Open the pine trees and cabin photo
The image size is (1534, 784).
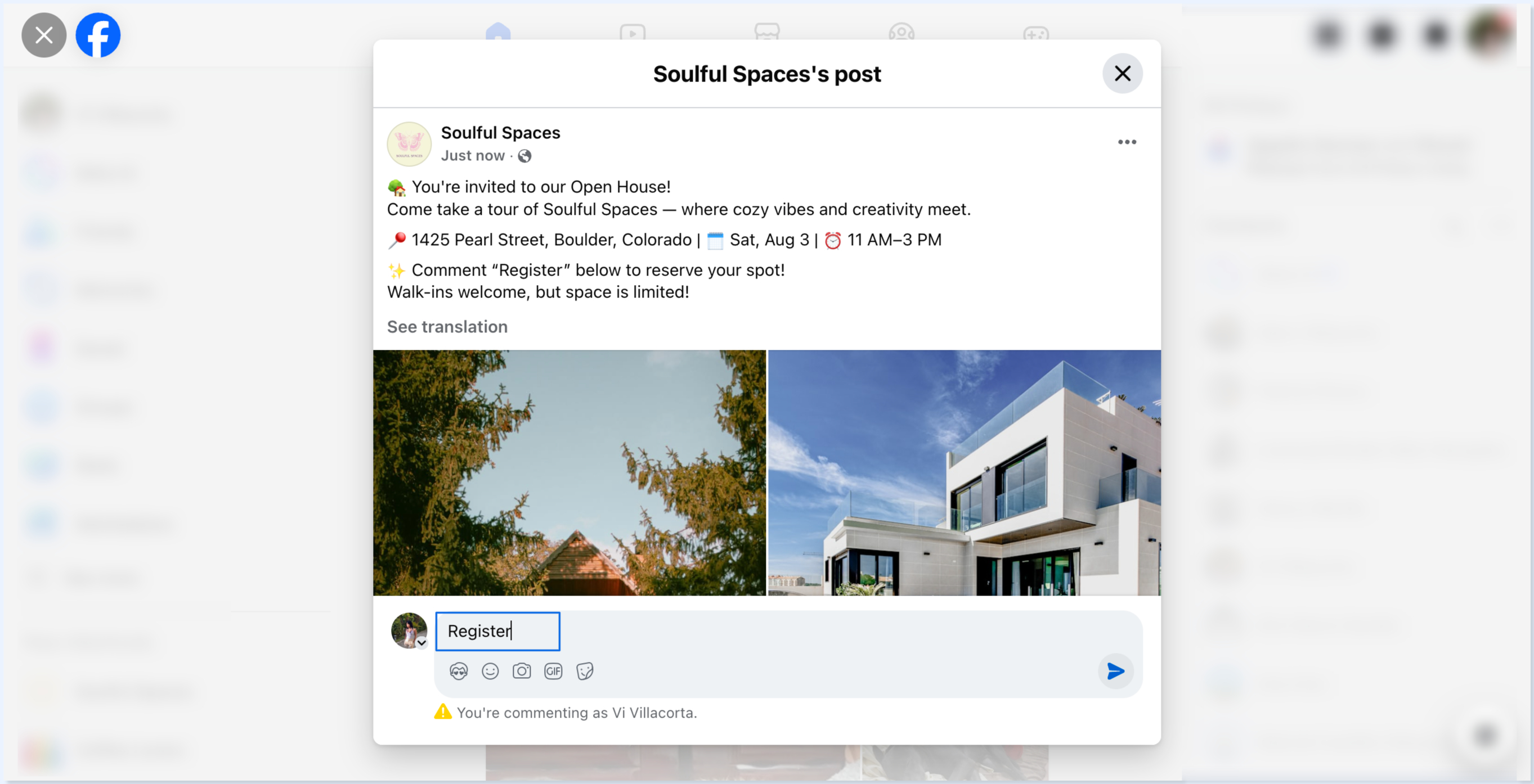click(569, 472)
